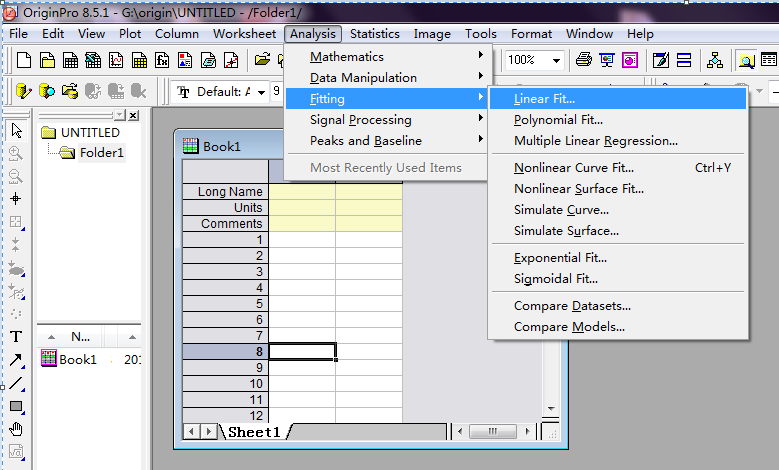Click row 8 header in worksheet
Screen dimensions: 779x470
(x=226, y=352)
